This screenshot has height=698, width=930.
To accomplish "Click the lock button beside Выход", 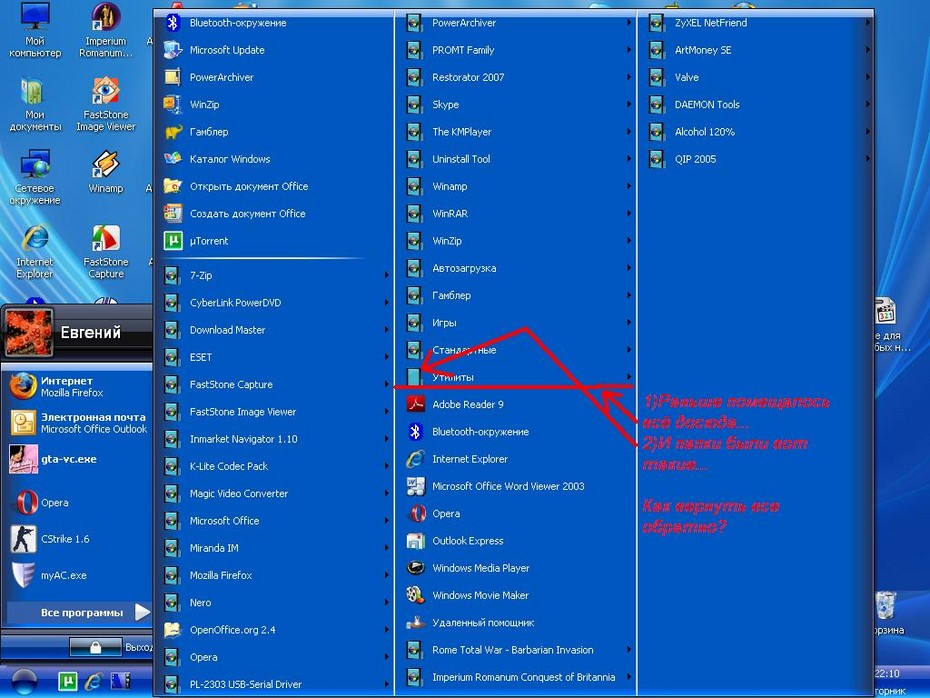I will 95,648.
